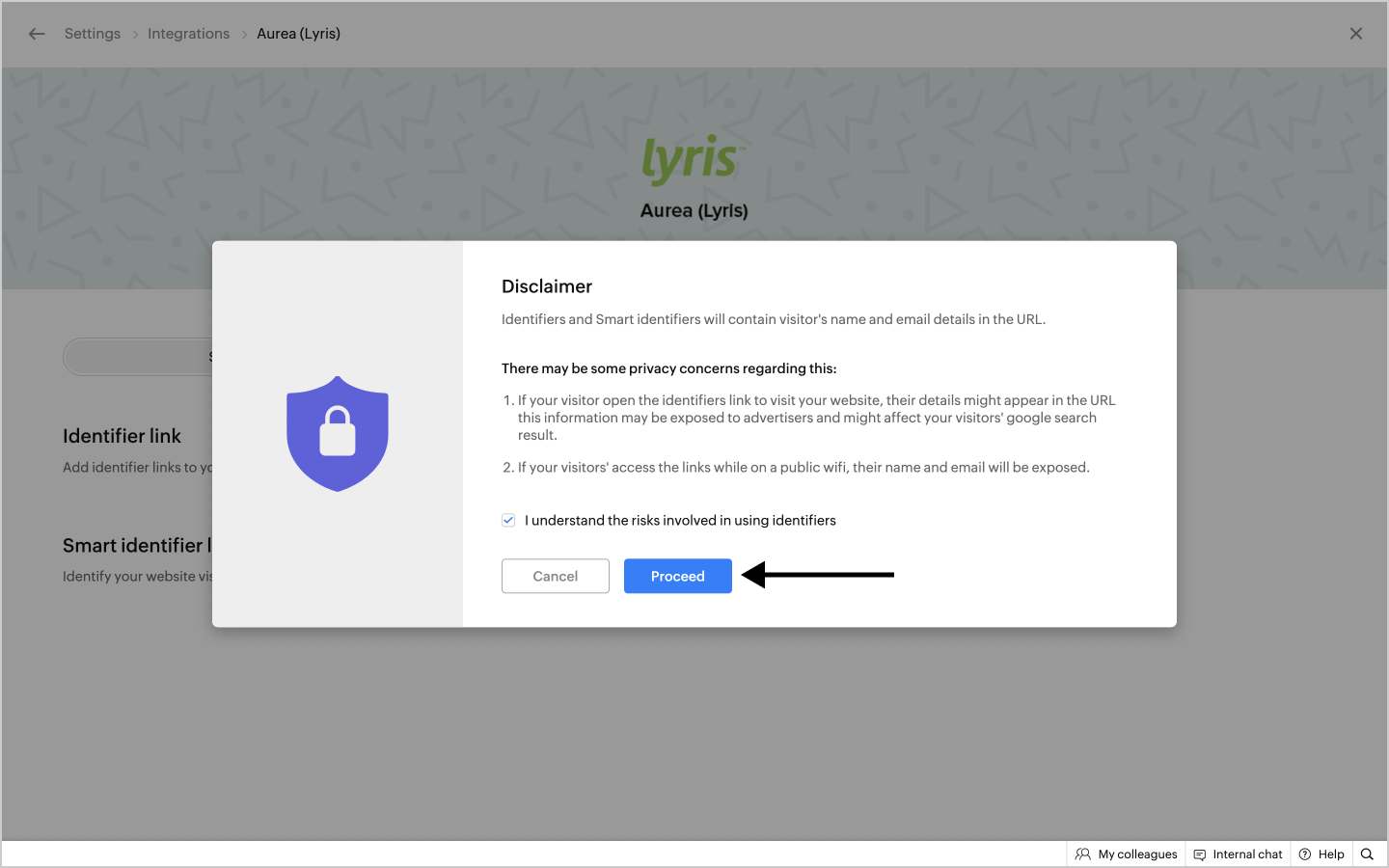Click 'Add identifier links to' description text
Screen dimensions: 1389x868
(137, 468)
